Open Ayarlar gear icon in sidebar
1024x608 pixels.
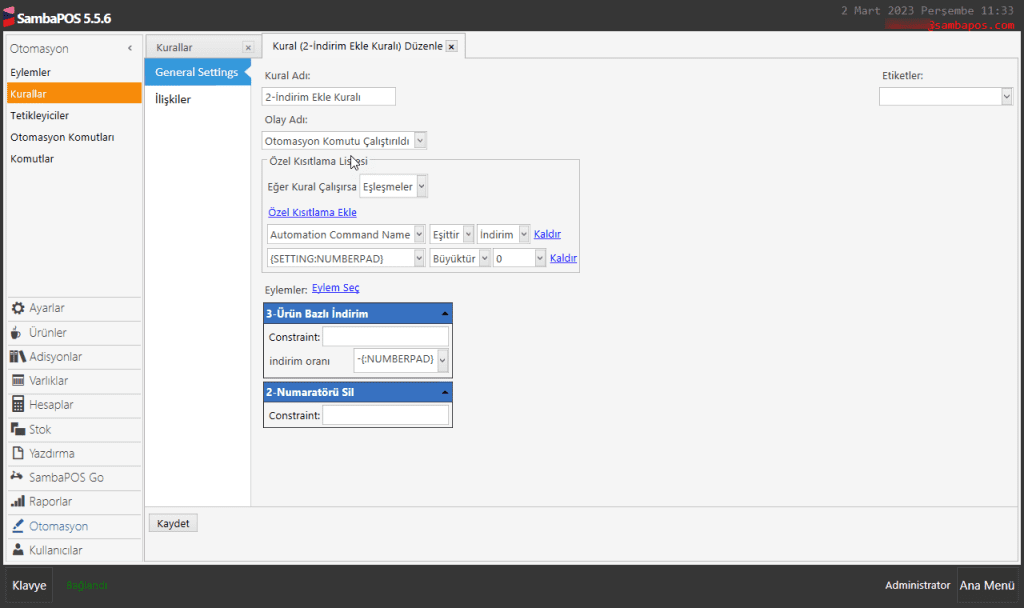click(x=18, y=308)
